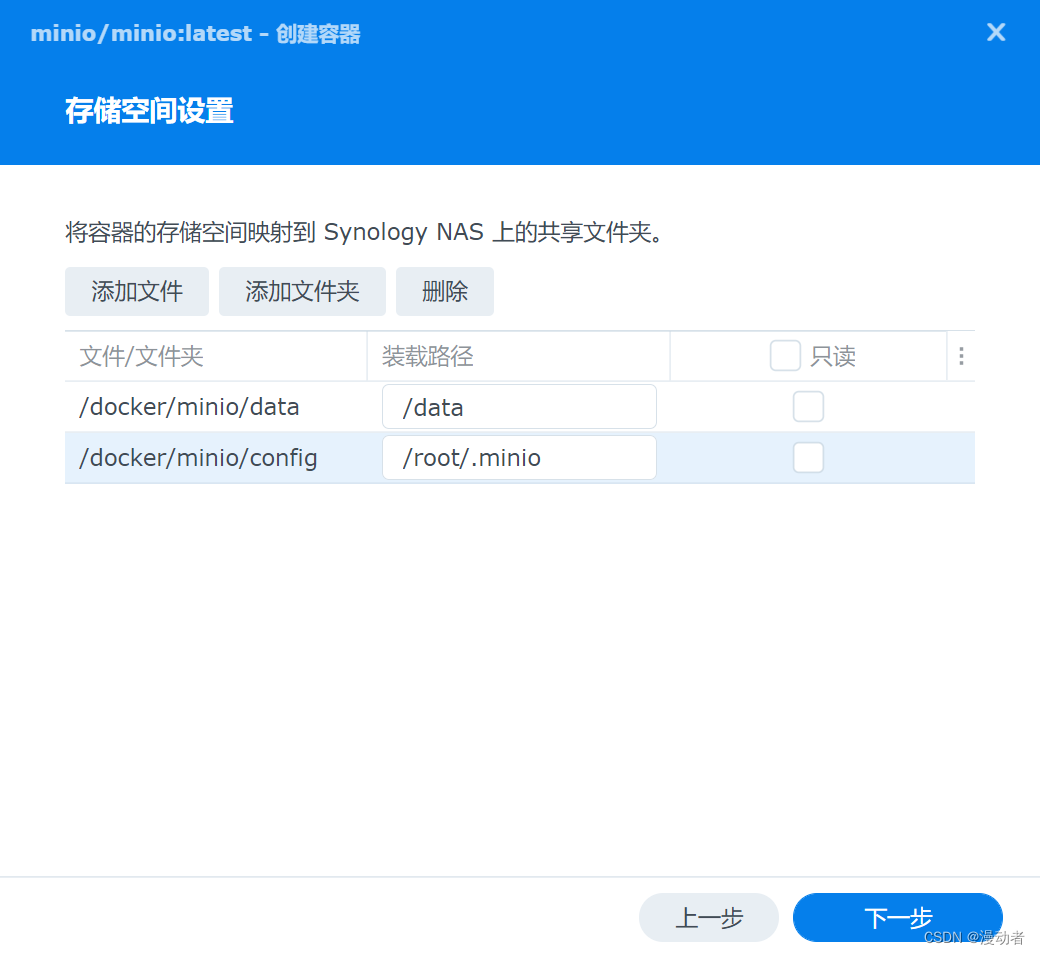The height and width of the screenshot is (955, 1040).
Task: Enable read-only for /docker/minio/config
Action: (x=808, y=457)
